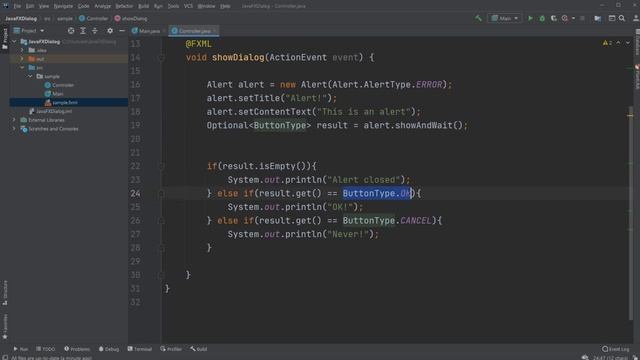Image resolution: width=640 pixels, height=360 pixels.
Task: Click JavaFXDialog in breadcrumb bar
Action: tap(21, 18)
